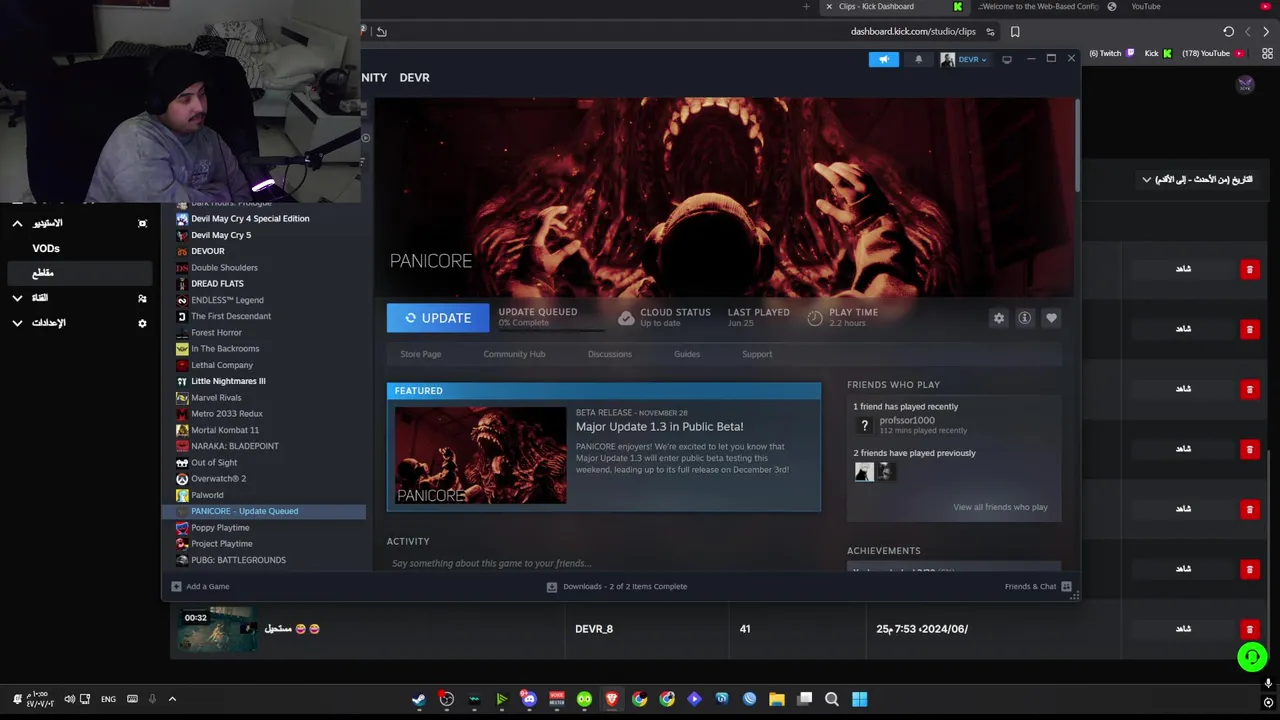Select PANICORE - Update Queued entry
The height and width of the screenshot is (720, 1280).
264,511
